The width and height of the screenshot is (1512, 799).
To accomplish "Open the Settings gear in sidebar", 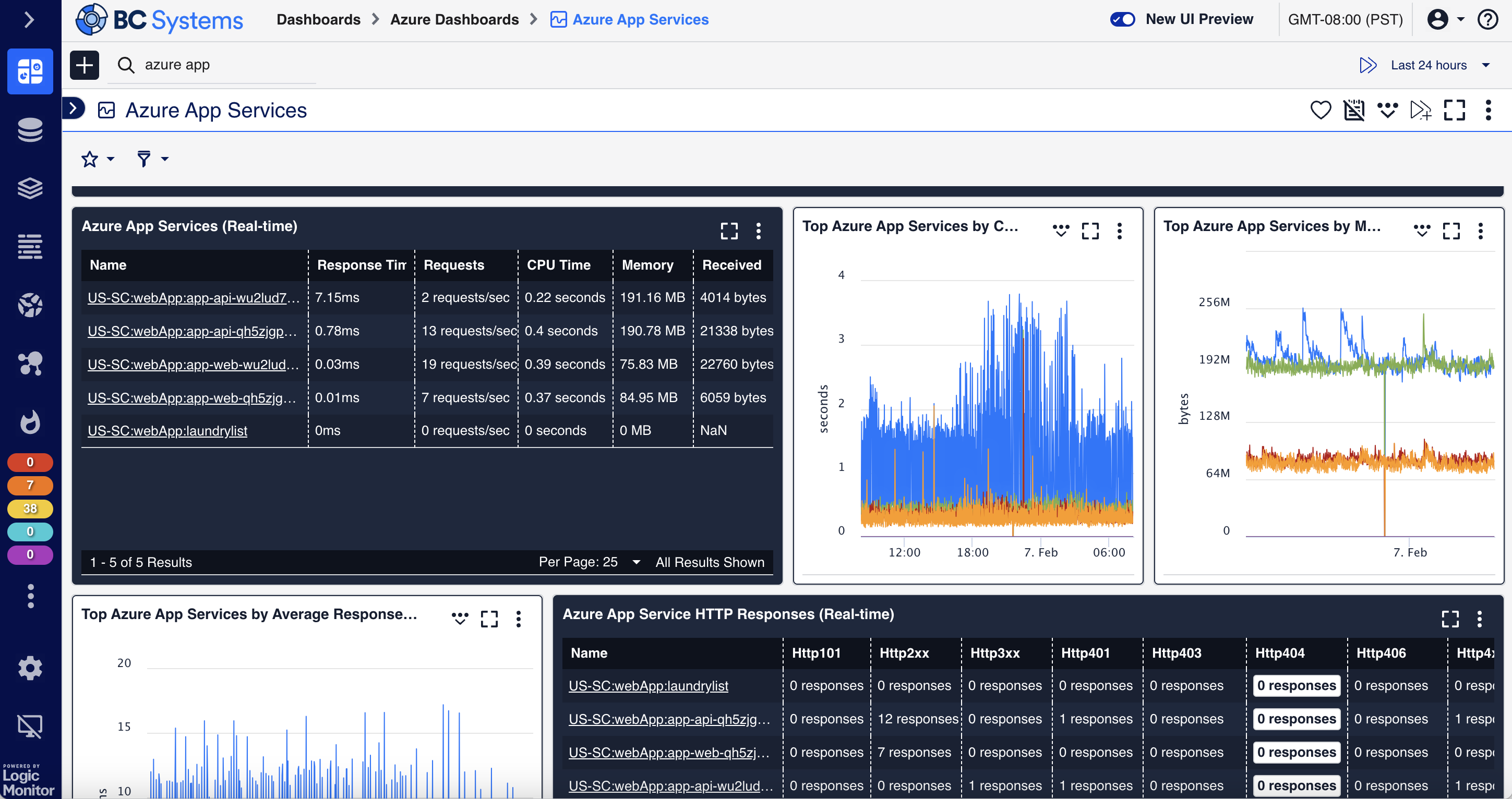I will coord(30,668).
